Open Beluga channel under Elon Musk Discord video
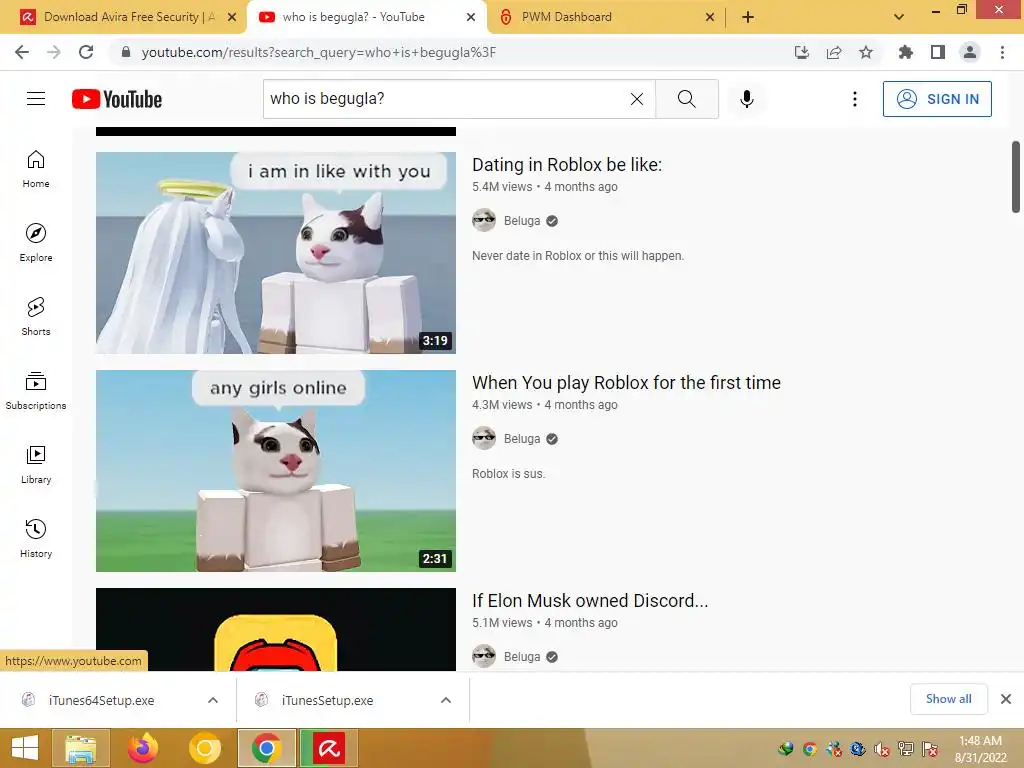The image size is (1024, 768). tap(522, 656)
